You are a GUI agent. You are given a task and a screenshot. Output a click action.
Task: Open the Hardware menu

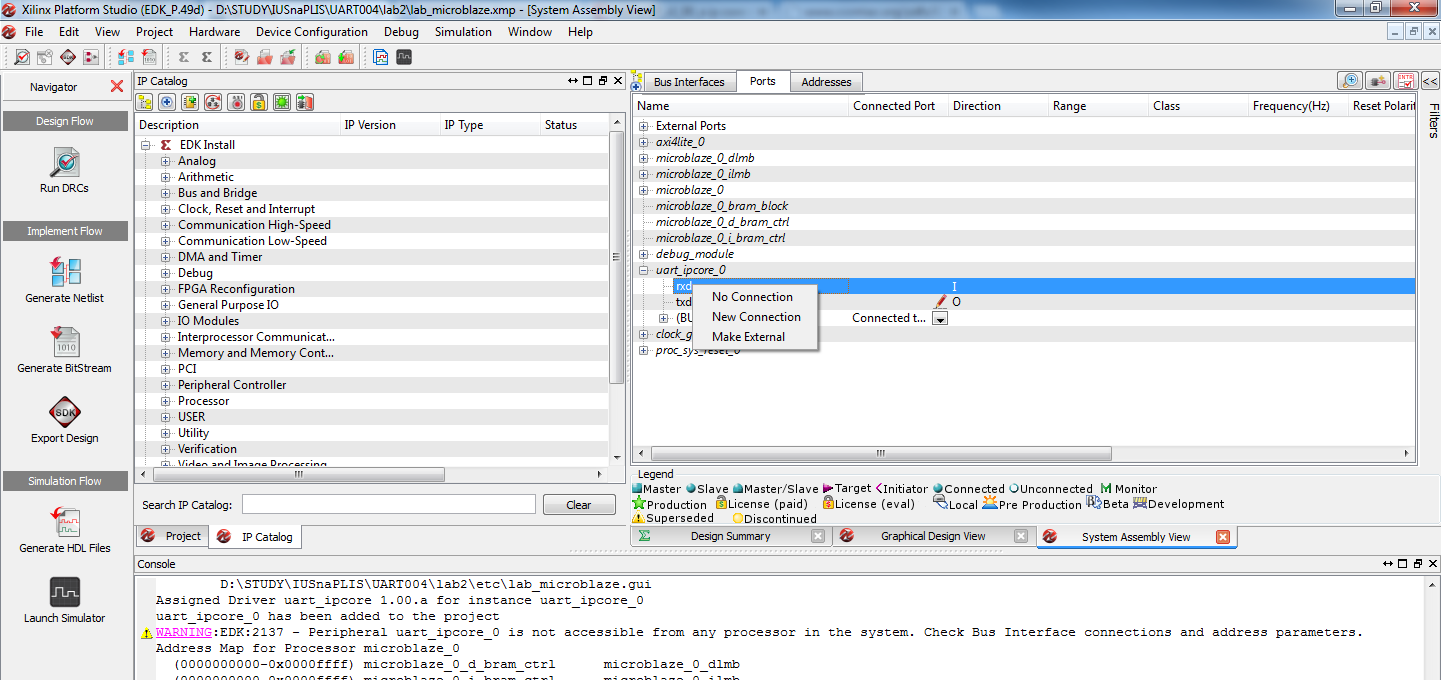pyautogui.click(x=214, y=32)
